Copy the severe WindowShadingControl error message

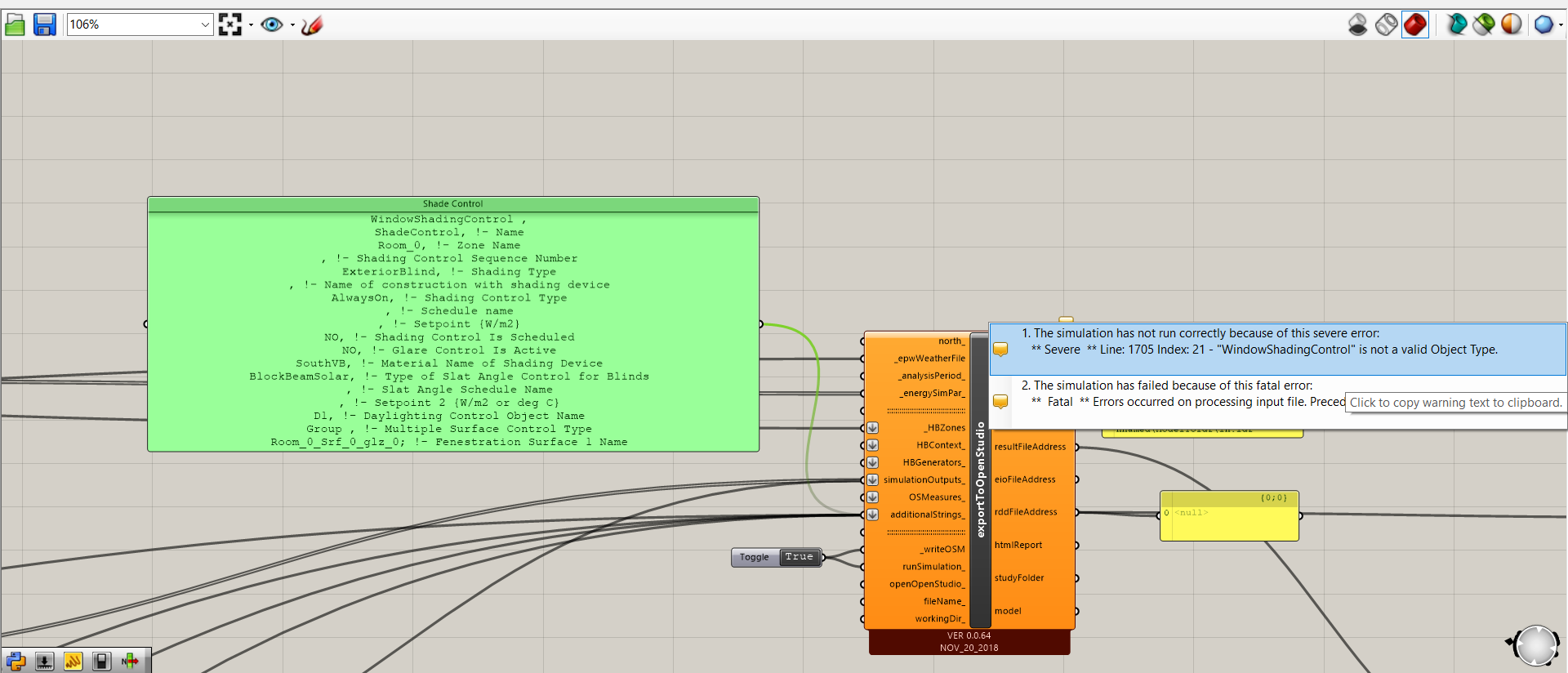click(x=1278, y=350)
